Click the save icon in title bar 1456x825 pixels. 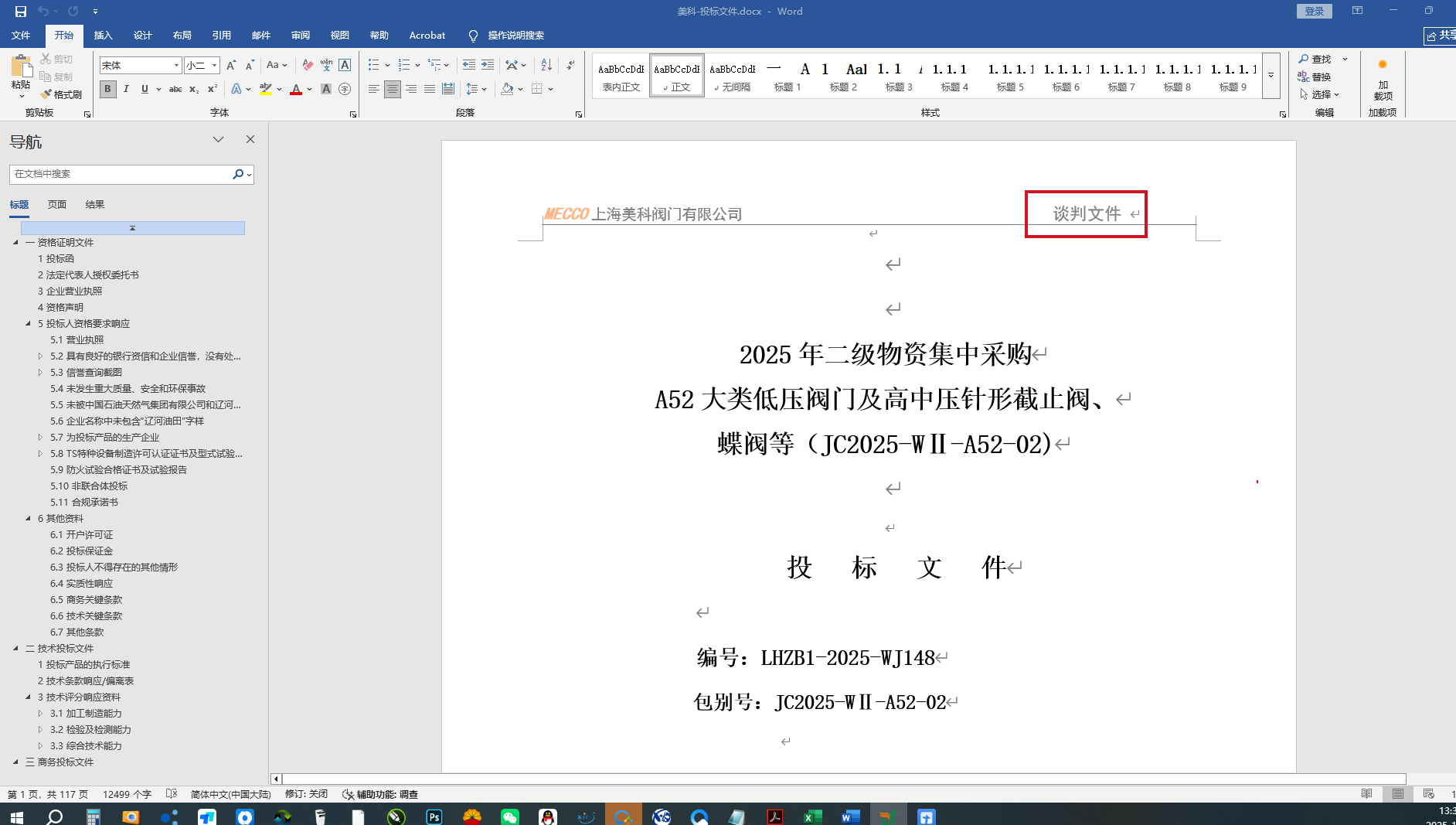[21, 11]
